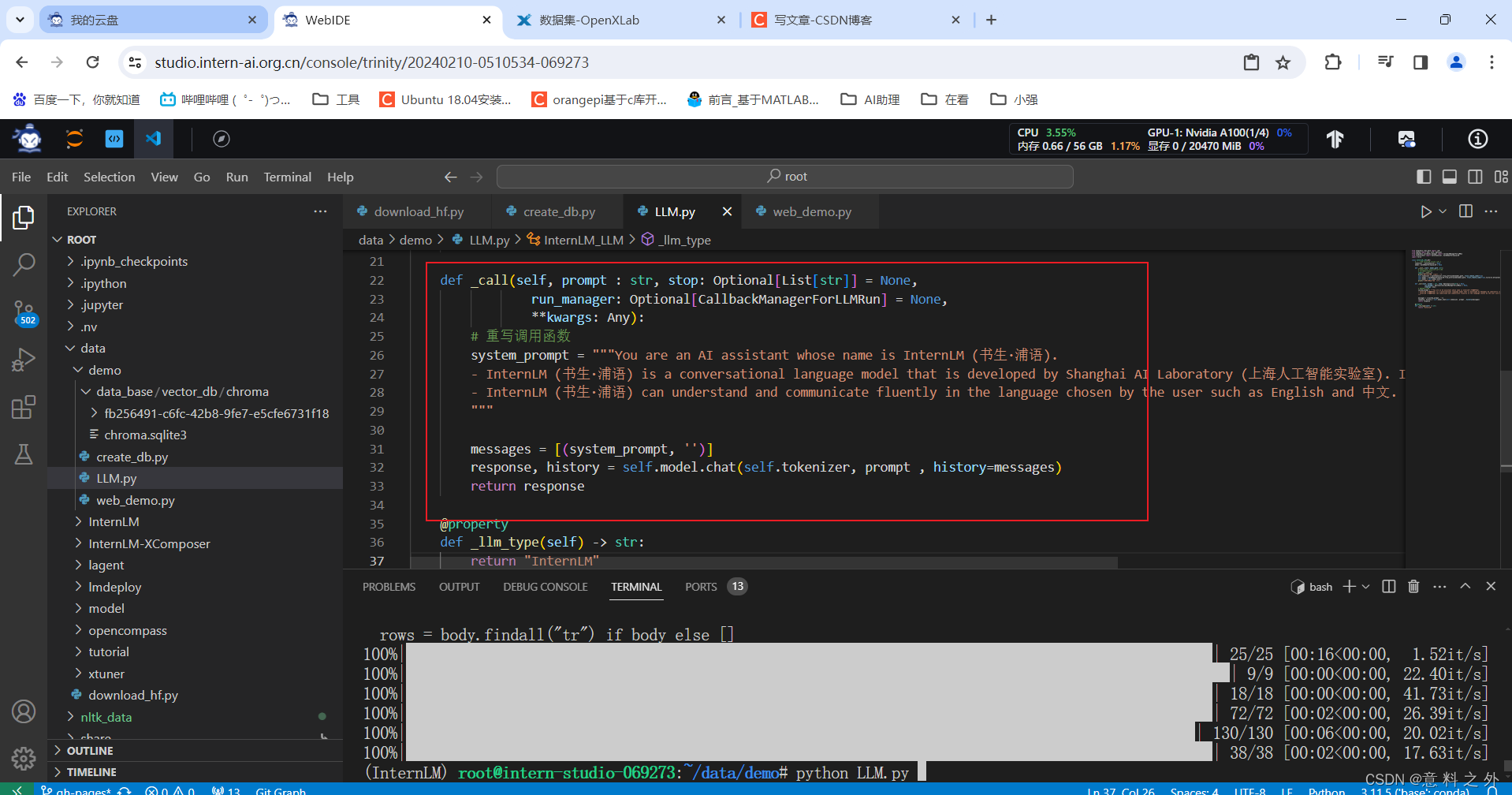Bookmark this page with star icon
This screenshot has height=795, width=1512.
(x=1283, y=62)
